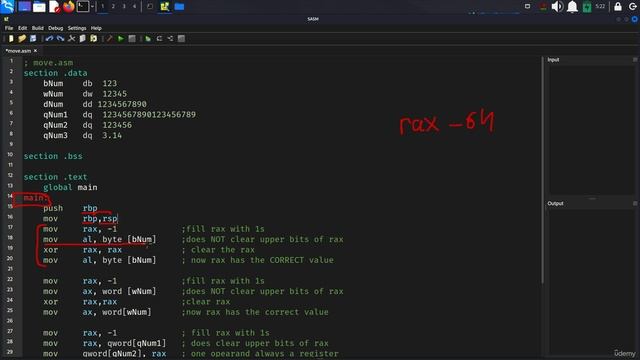This screenshot has width=640, height=360.
Task: Copy the selection using the toolbar icon
Action: [x=82, y=38]
